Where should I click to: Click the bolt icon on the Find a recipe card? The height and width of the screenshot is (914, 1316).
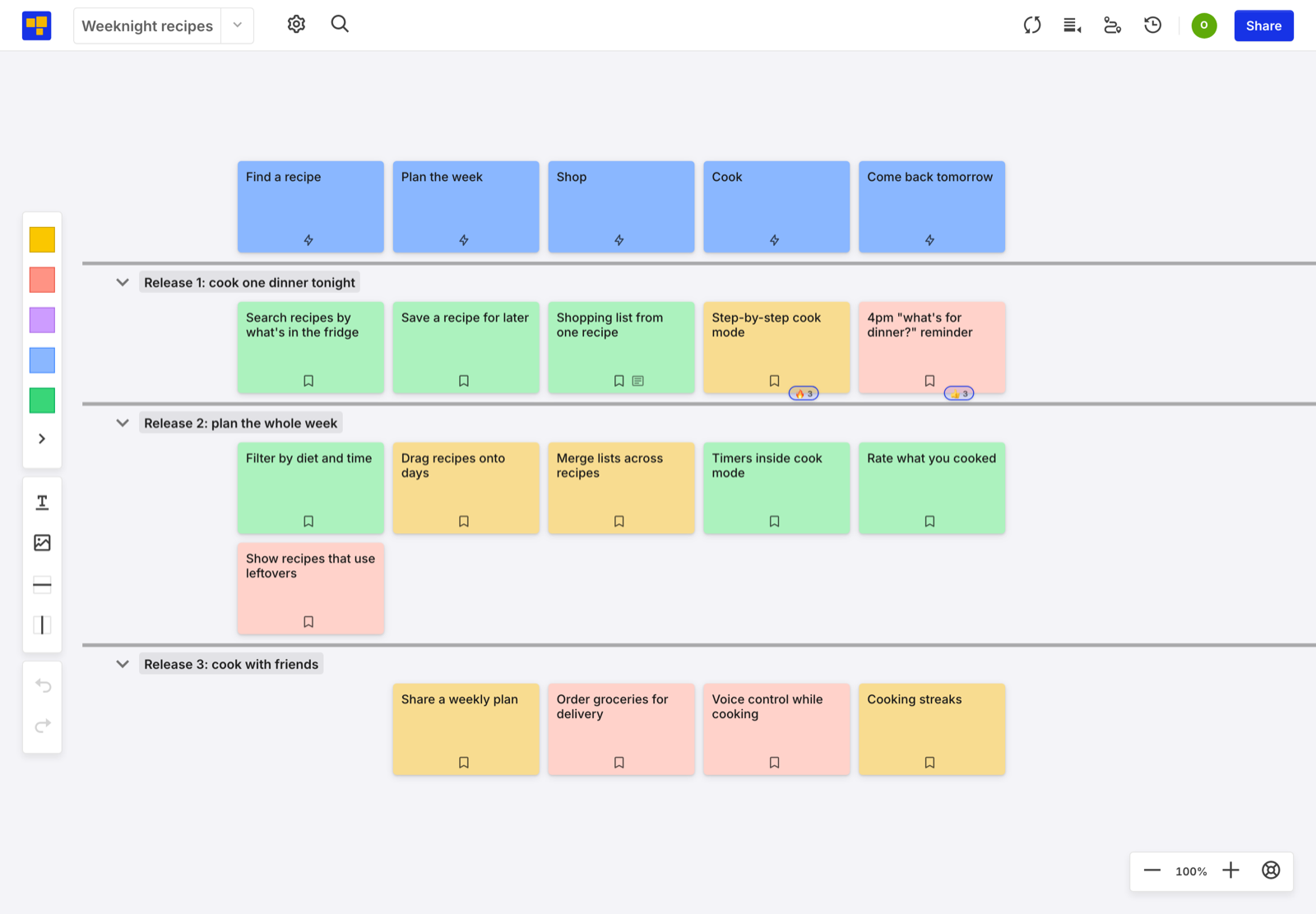[308, 240]
